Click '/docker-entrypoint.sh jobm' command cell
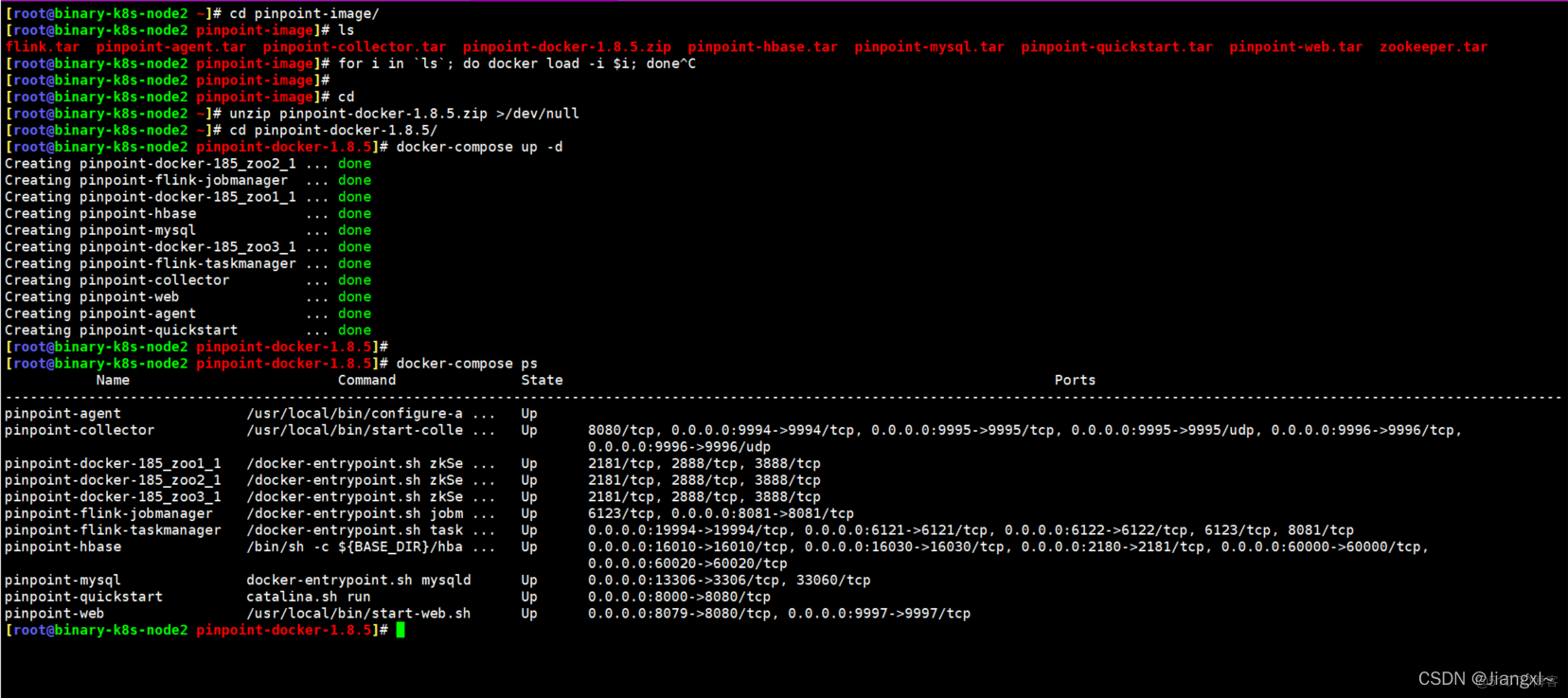The height and width of the screenshot is (698, 1568). (x=371, y=514)
